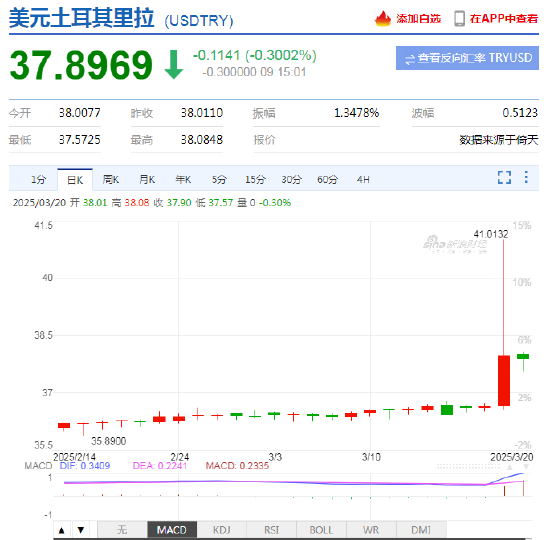Switch to the 15分 chart tab

click(x=255, y=180)
